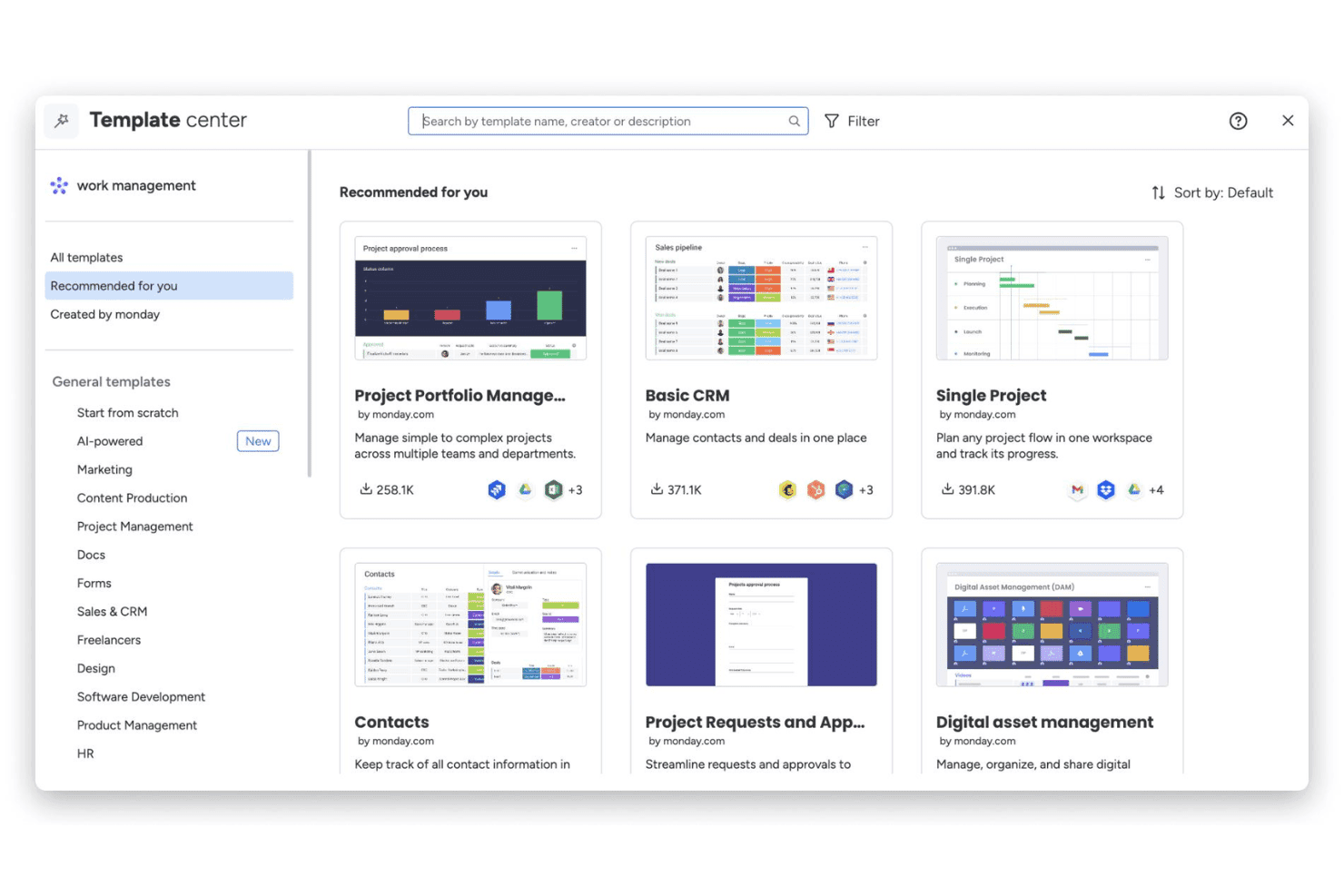Click the work management logo icon

59,185
